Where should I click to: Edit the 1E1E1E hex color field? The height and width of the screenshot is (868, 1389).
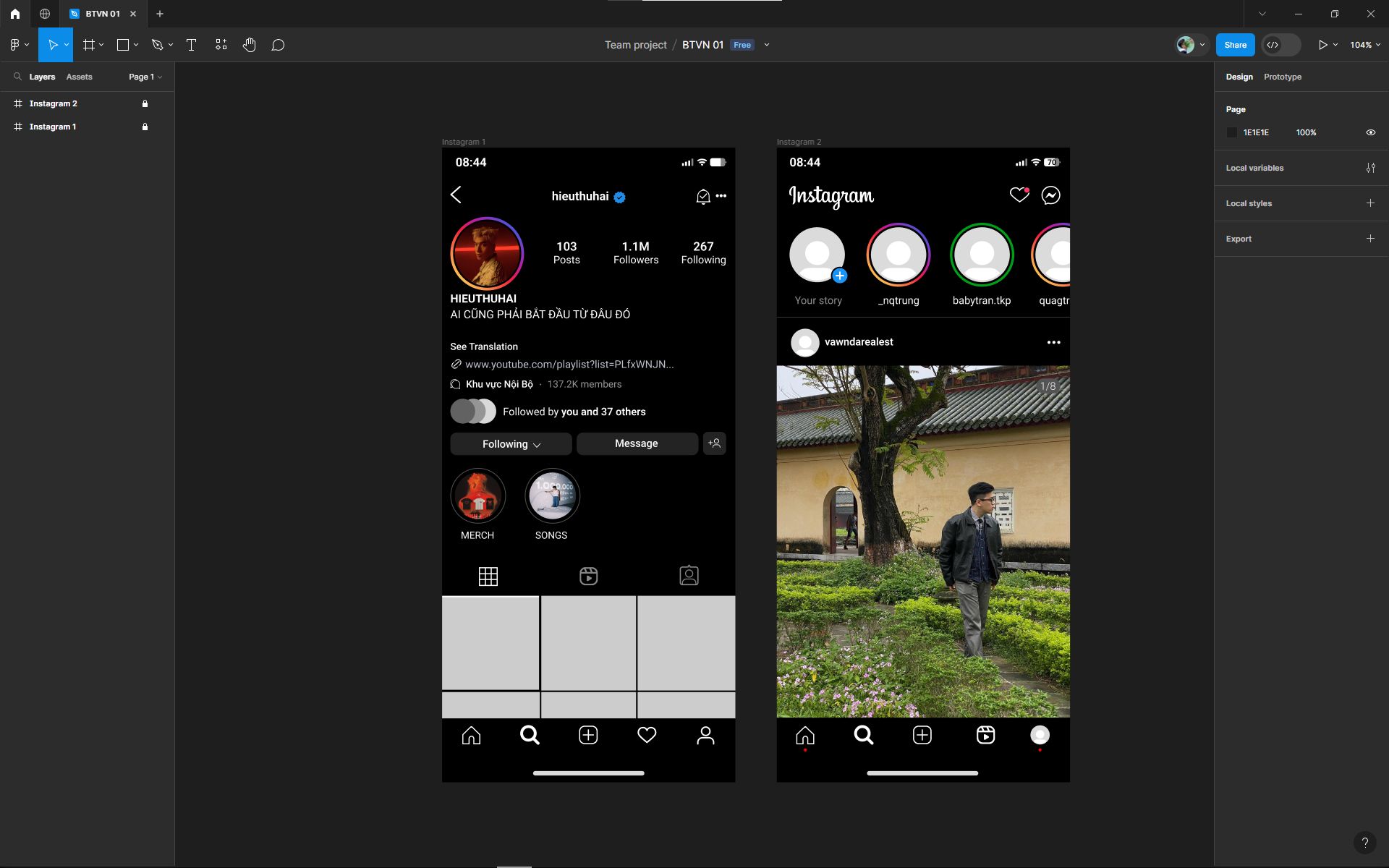coord(1256,132)
